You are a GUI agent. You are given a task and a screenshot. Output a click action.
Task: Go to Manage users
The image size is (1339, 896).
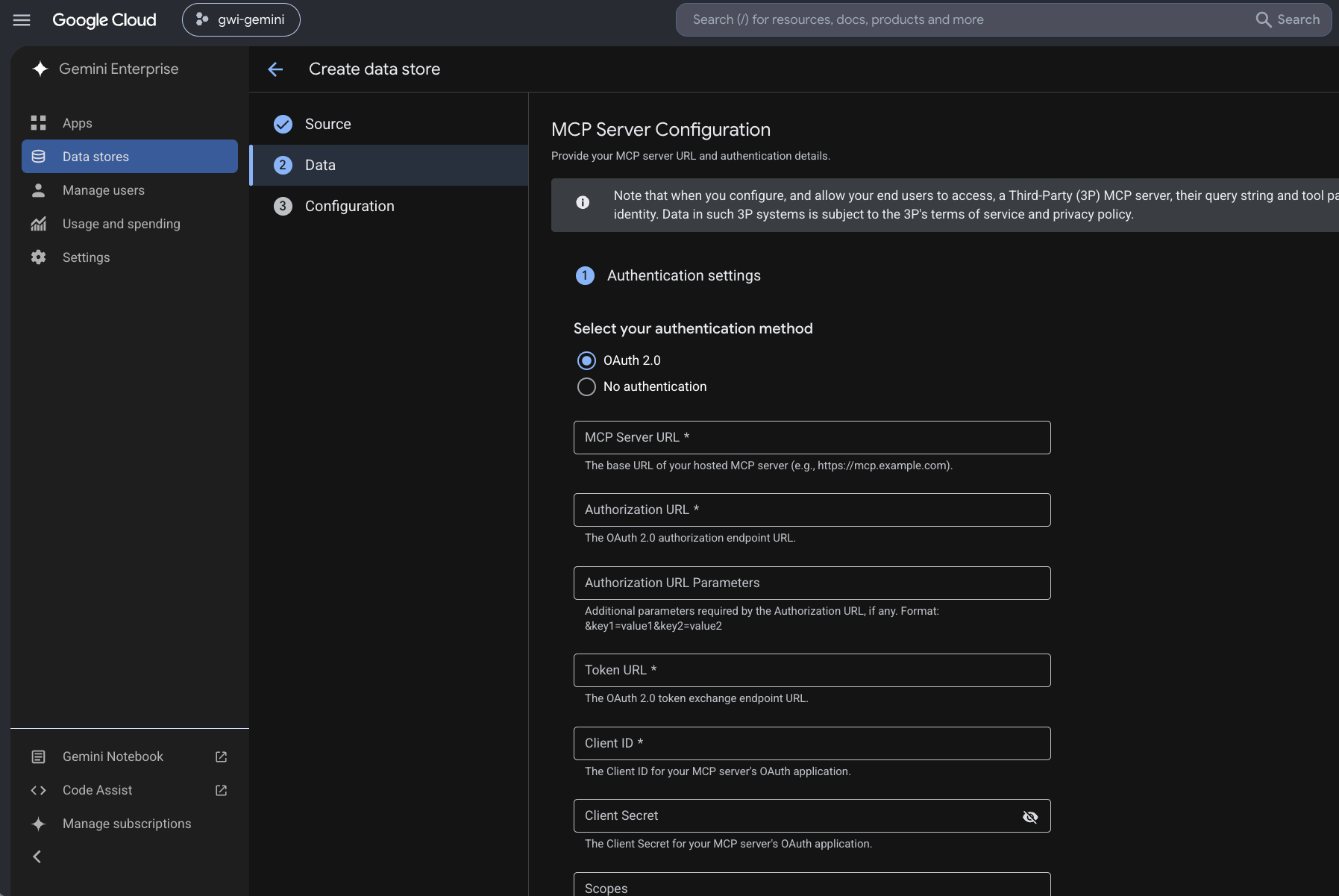[130, 190]
